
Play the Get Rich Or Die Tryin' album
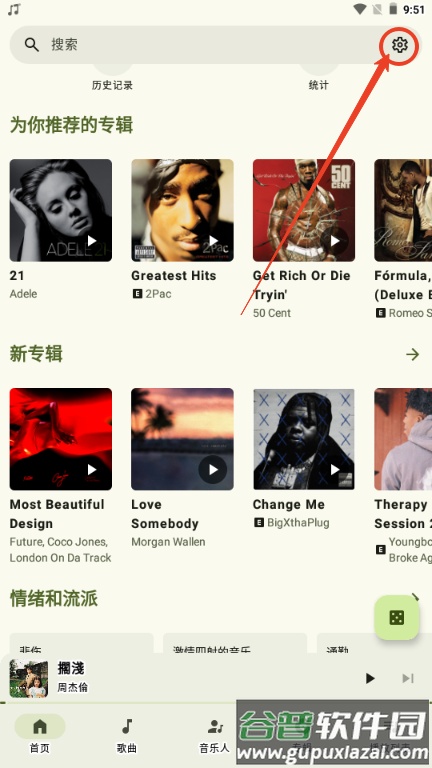[x=335, y=240]
